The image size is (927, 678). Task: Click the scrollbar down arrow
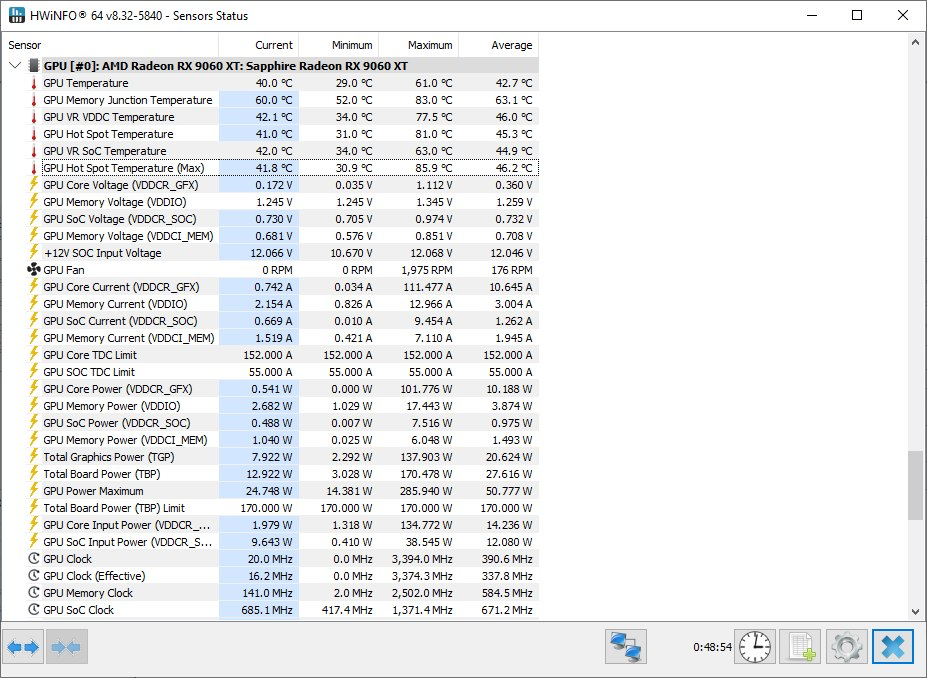[x=915, y=612]
